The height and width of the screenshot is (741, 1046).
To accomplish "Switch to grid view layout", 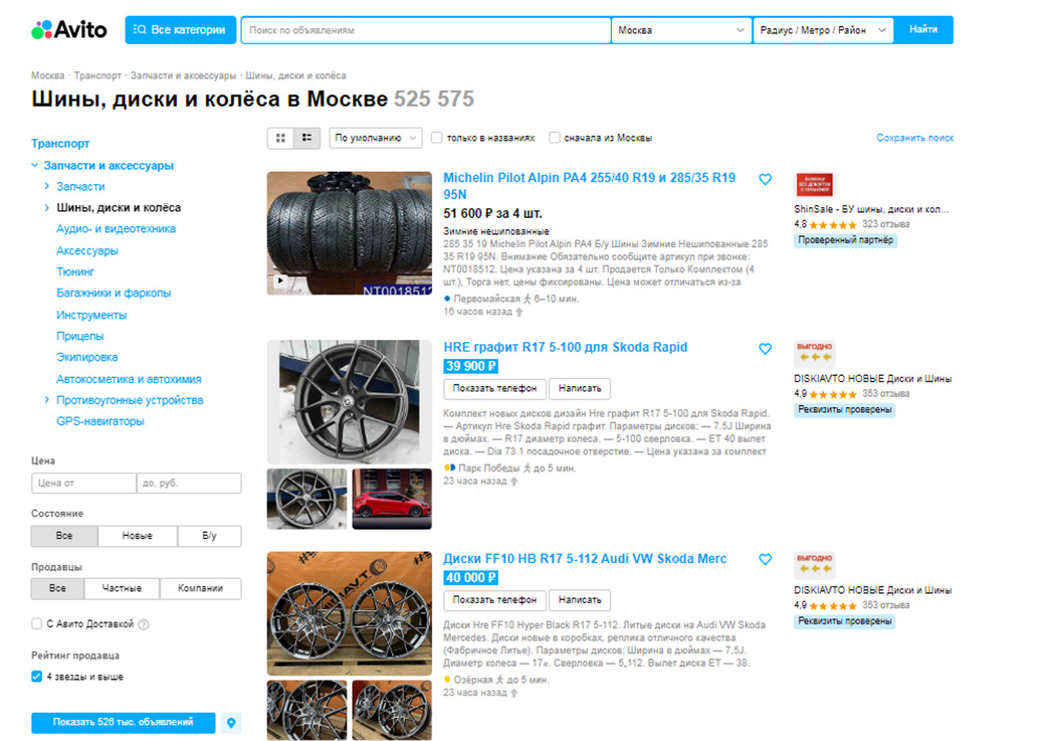I will click(x=281, y=138).
